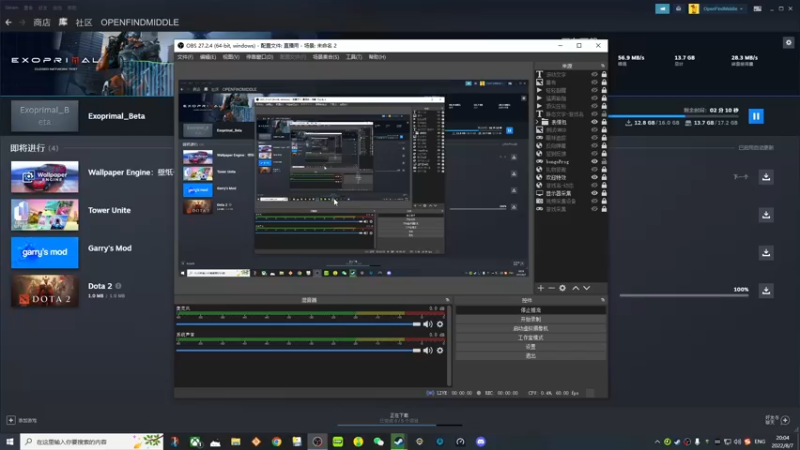Switch to Google Chrome on the taskbar
The image size is (800, 450).
[x=277, y=442]
